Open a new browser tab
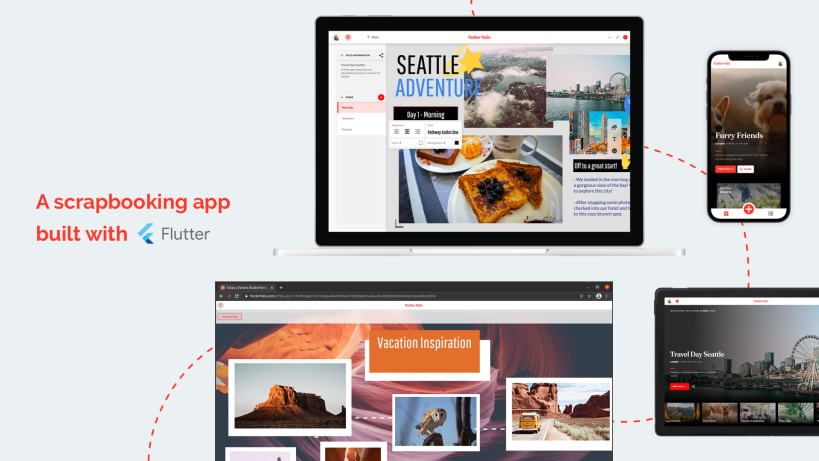Screen dimensions: 819x461 [281, 288]
